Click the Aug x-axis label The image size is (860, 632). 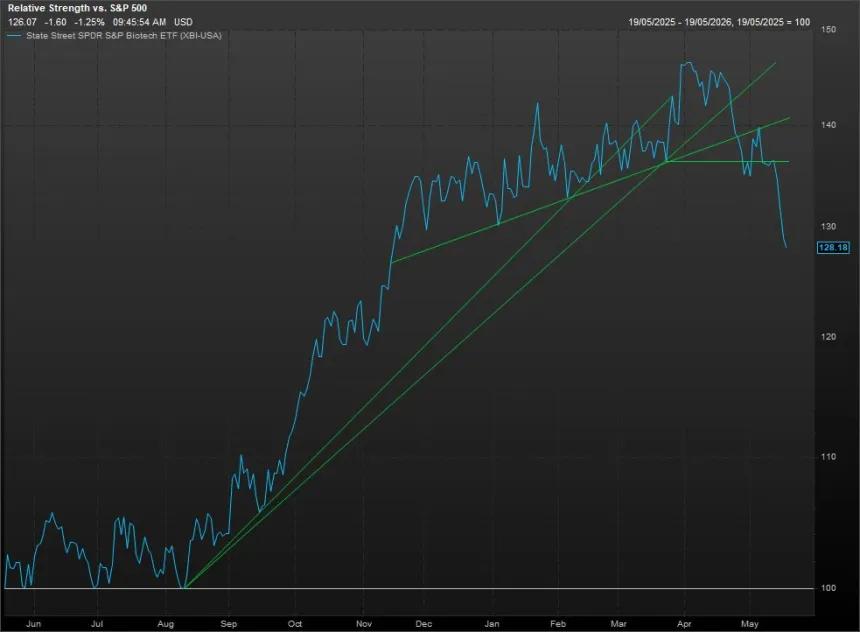pos(165,624)
